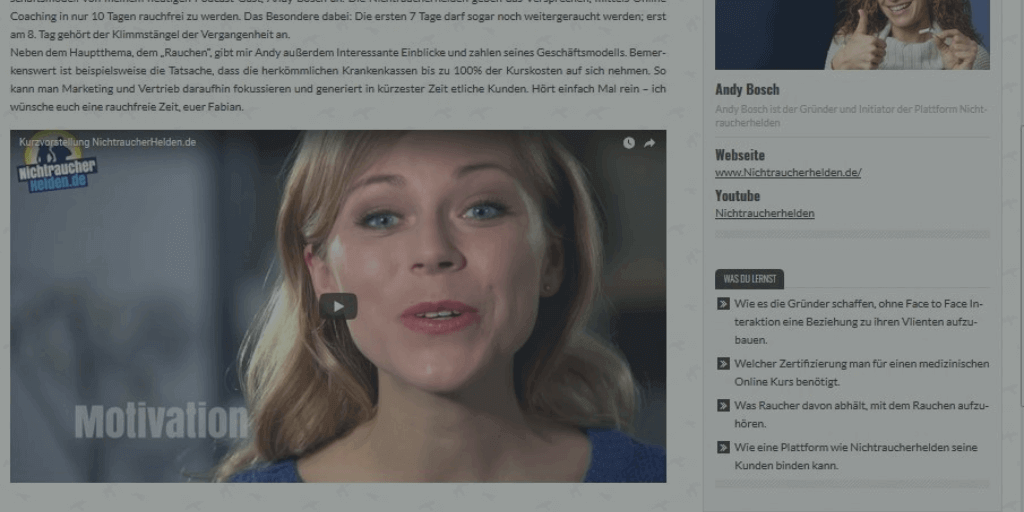Open the www.Nichtraucherhelden.de/ website link

coord(788,172)
